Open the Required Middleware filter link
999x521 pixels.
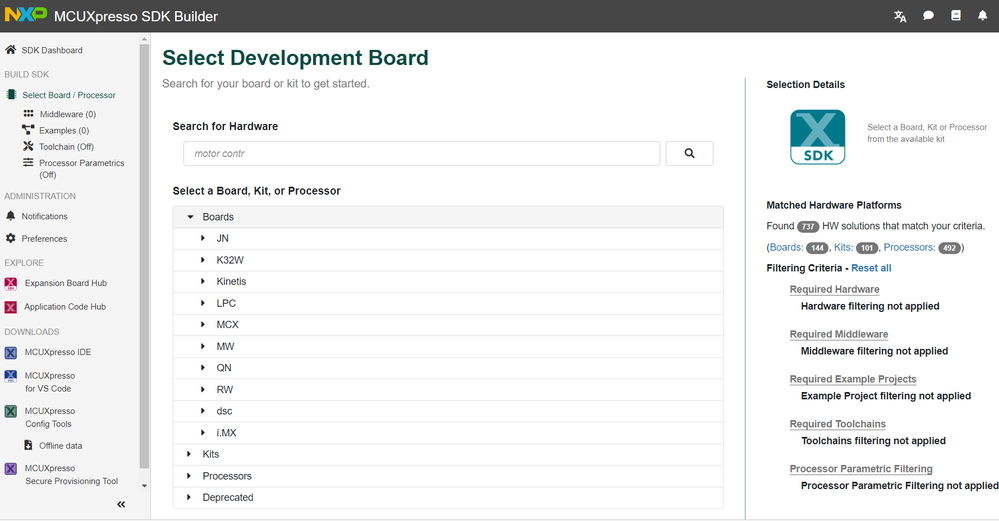click(x=838, y=334)
